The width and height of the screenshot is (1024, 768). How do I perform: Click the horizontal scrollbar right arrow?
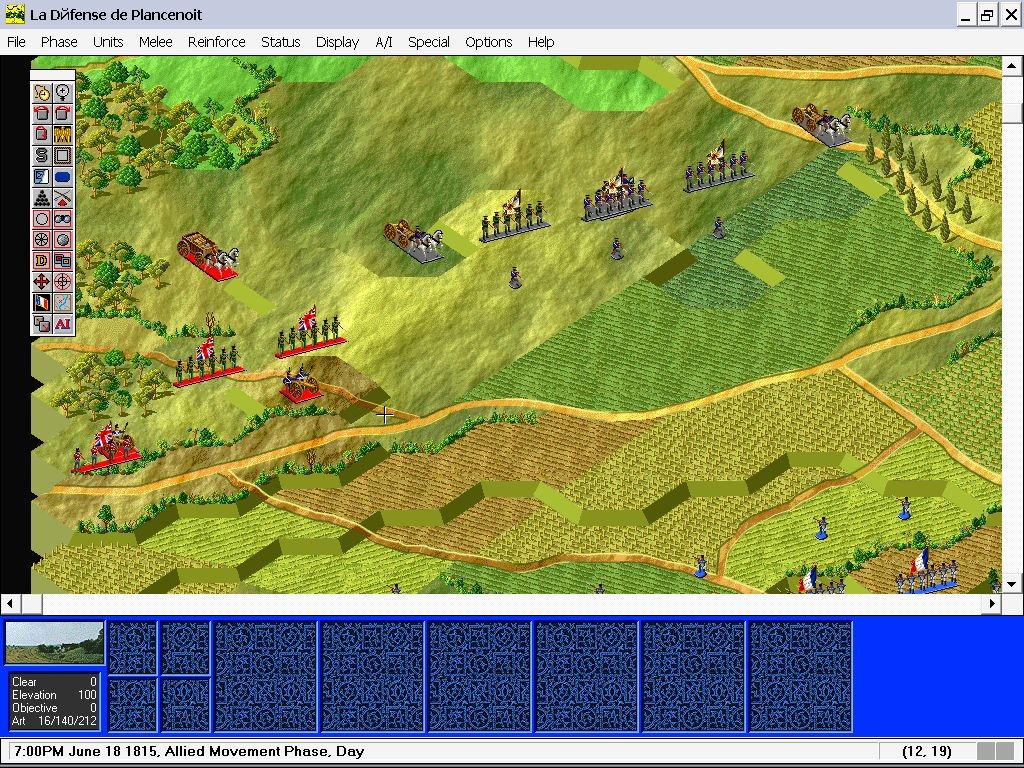click(992, 603)
